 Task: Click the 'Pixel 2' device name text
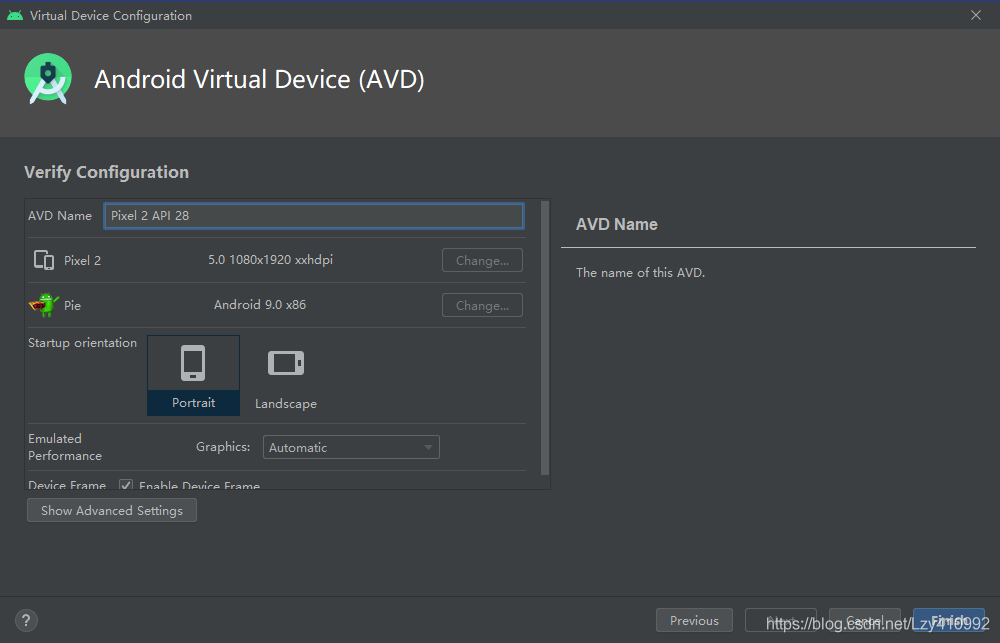[x=82, y=260]
